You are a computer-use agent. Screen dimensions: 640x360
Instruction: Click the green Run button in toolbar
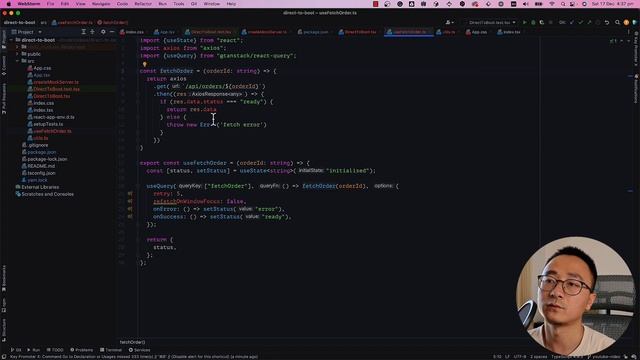(524, 22)
